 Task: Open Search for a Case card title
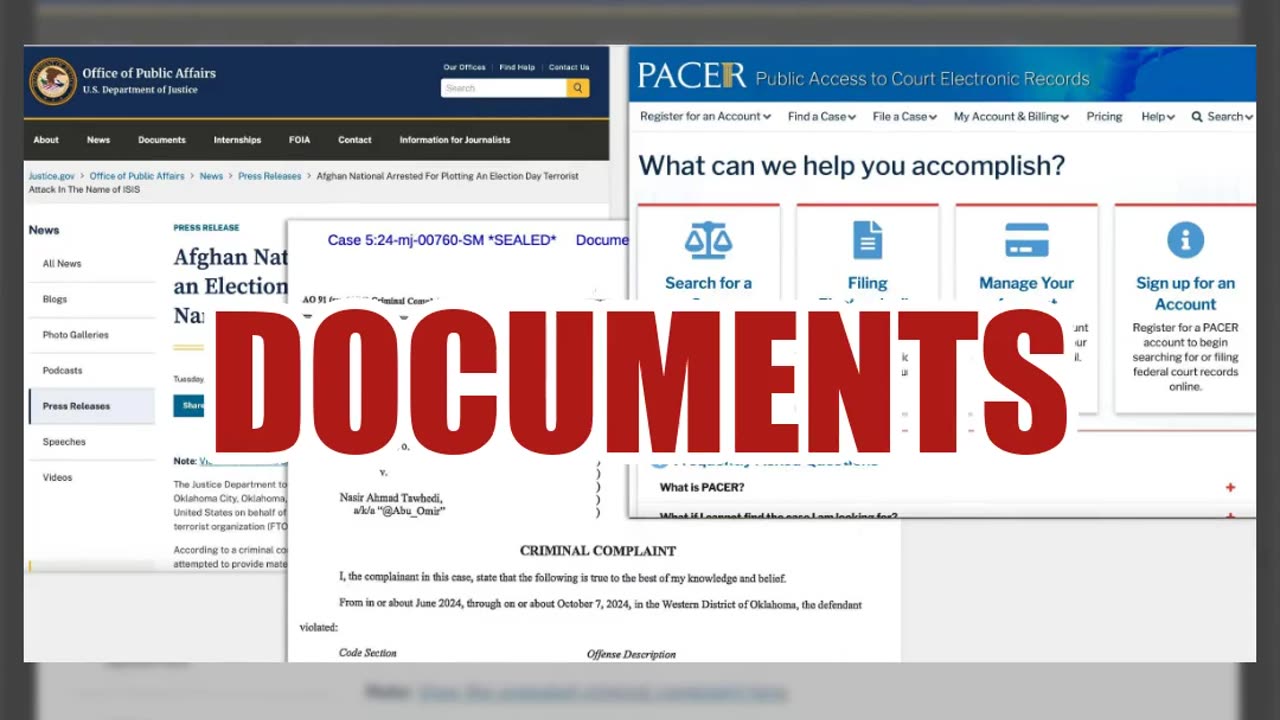tap(708, 285)
